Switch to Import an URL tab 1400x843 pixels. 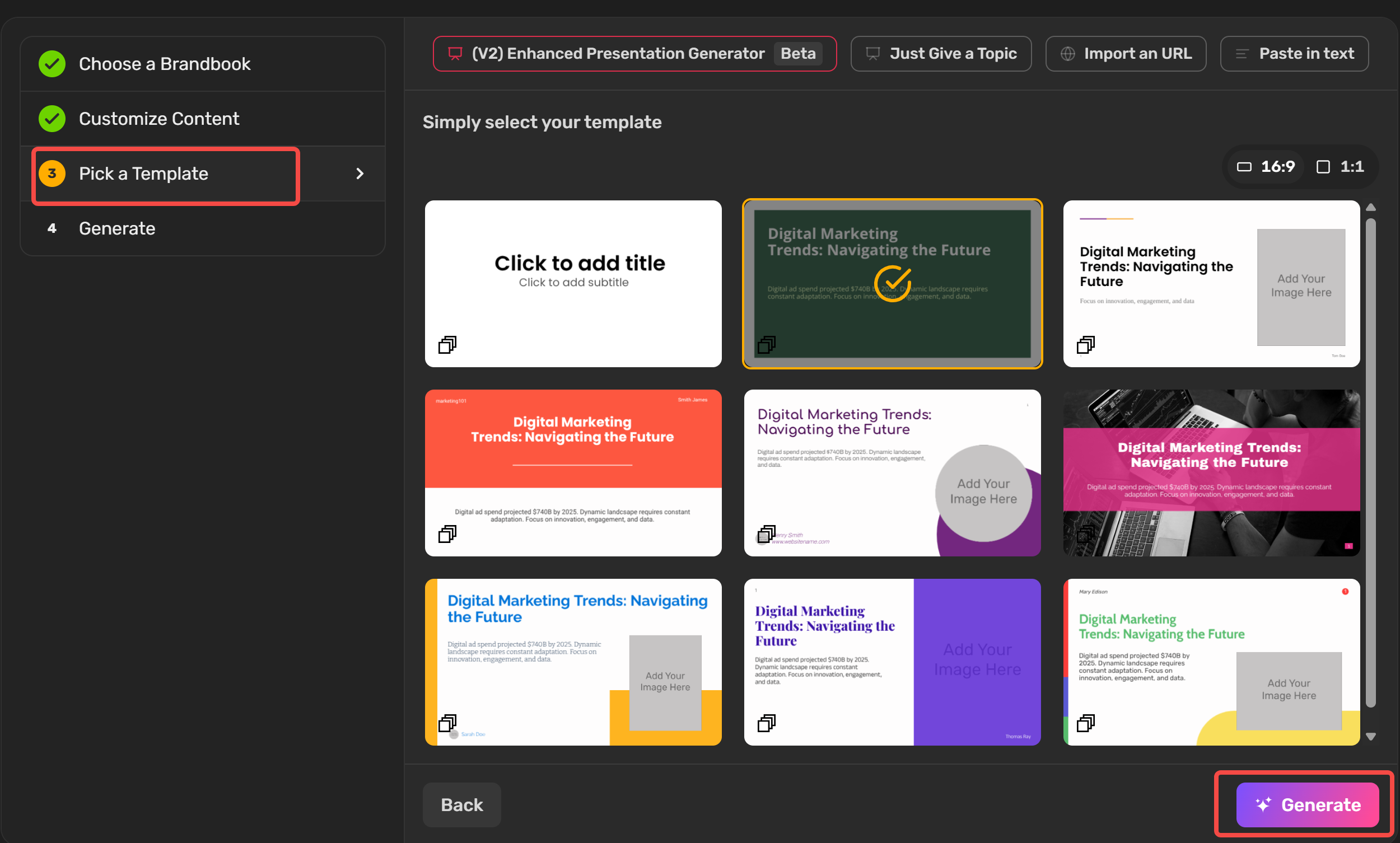pyautogui.click(x=1126, y=54)
